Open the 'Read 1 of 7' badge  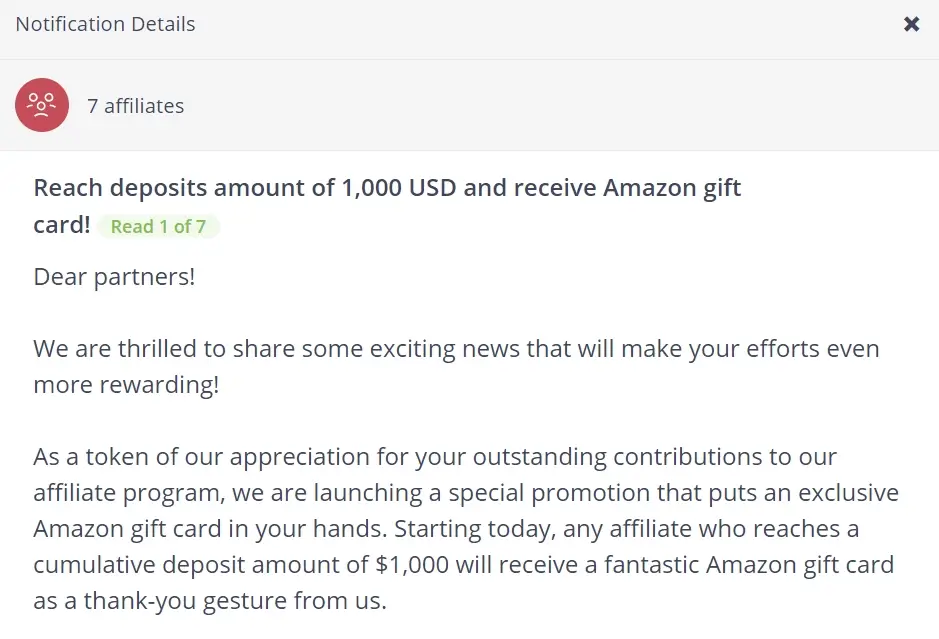158,227
